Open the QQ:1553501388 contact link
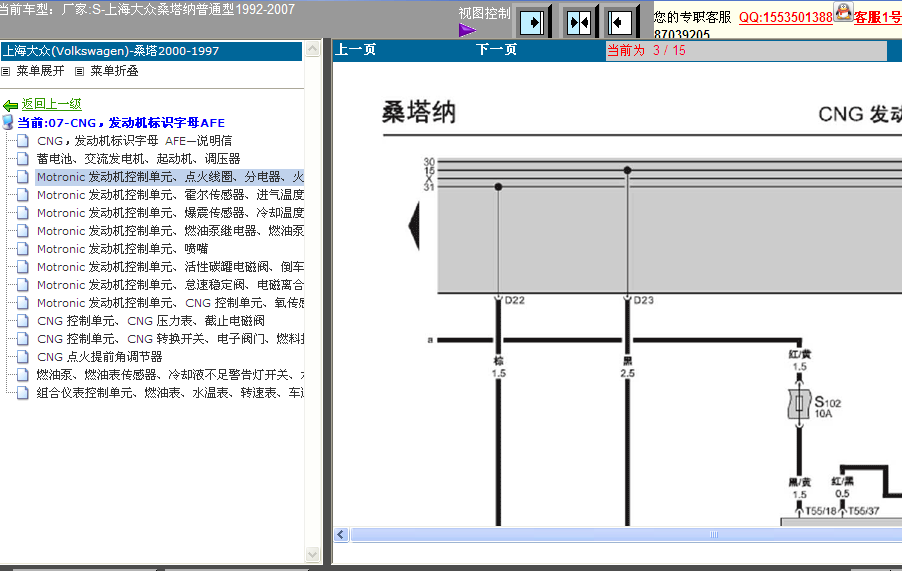Image resolution: width=902 pixels, height=571 pixels. pyautogui.click(x=785, y=17)
